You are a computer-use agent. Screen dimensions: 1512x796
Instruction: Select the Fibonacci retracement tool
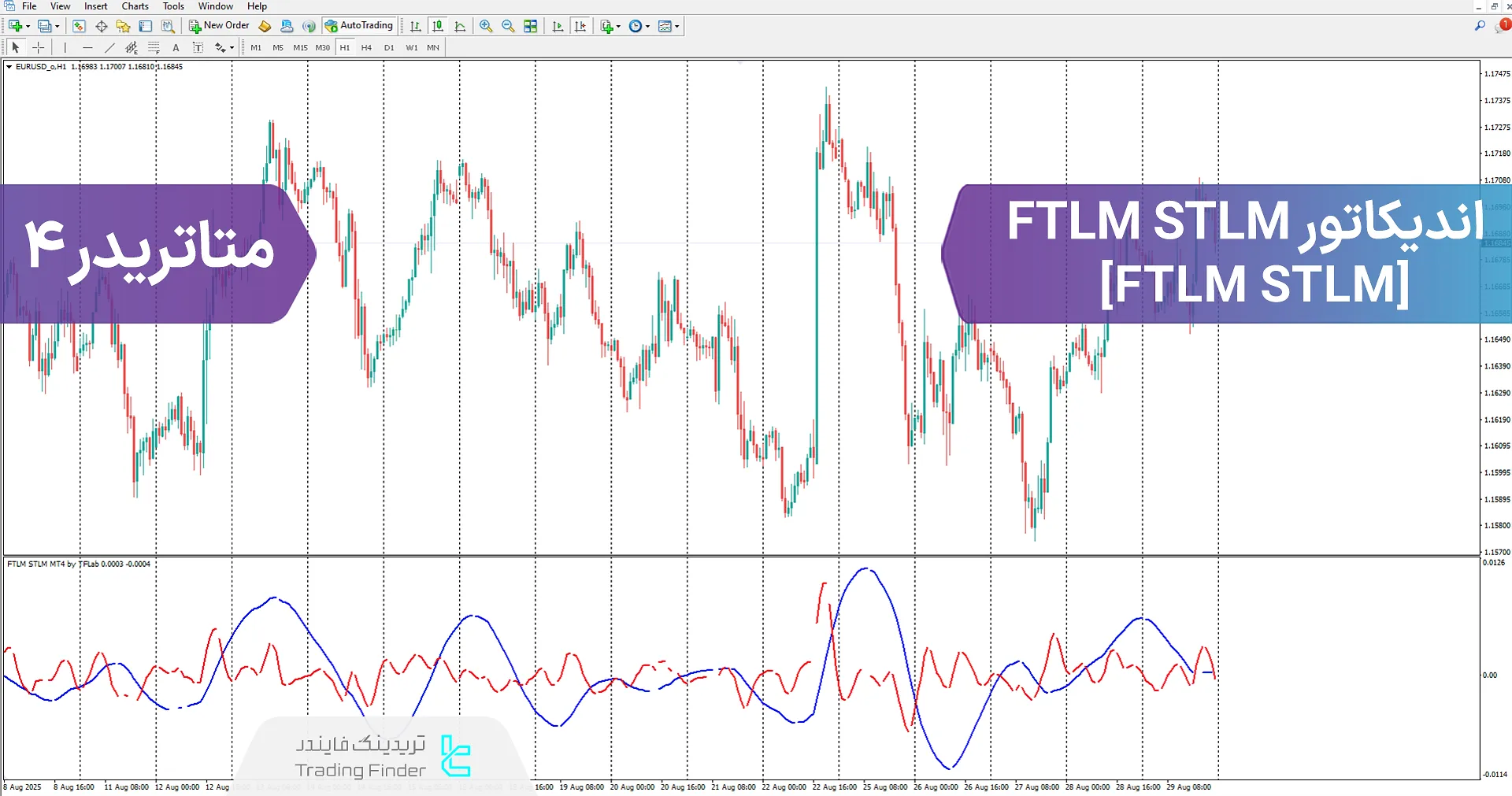coord(154,47)
